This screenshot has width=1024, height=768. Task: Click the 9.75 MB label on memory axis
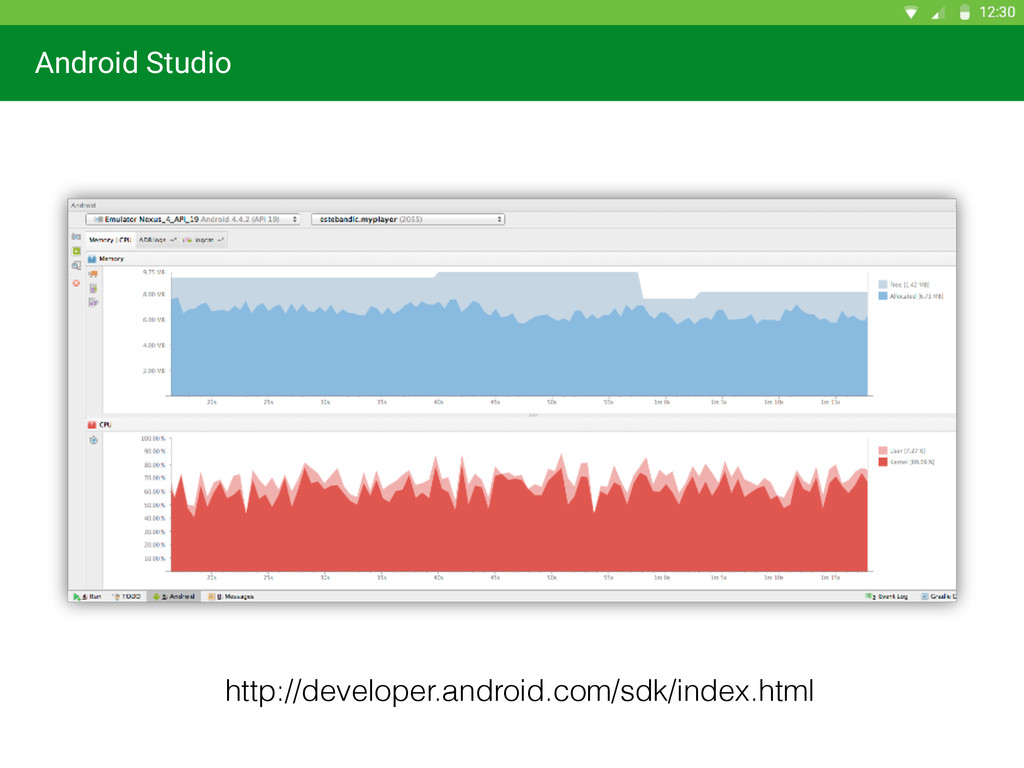pyautogui.click(x=154, y=272)
